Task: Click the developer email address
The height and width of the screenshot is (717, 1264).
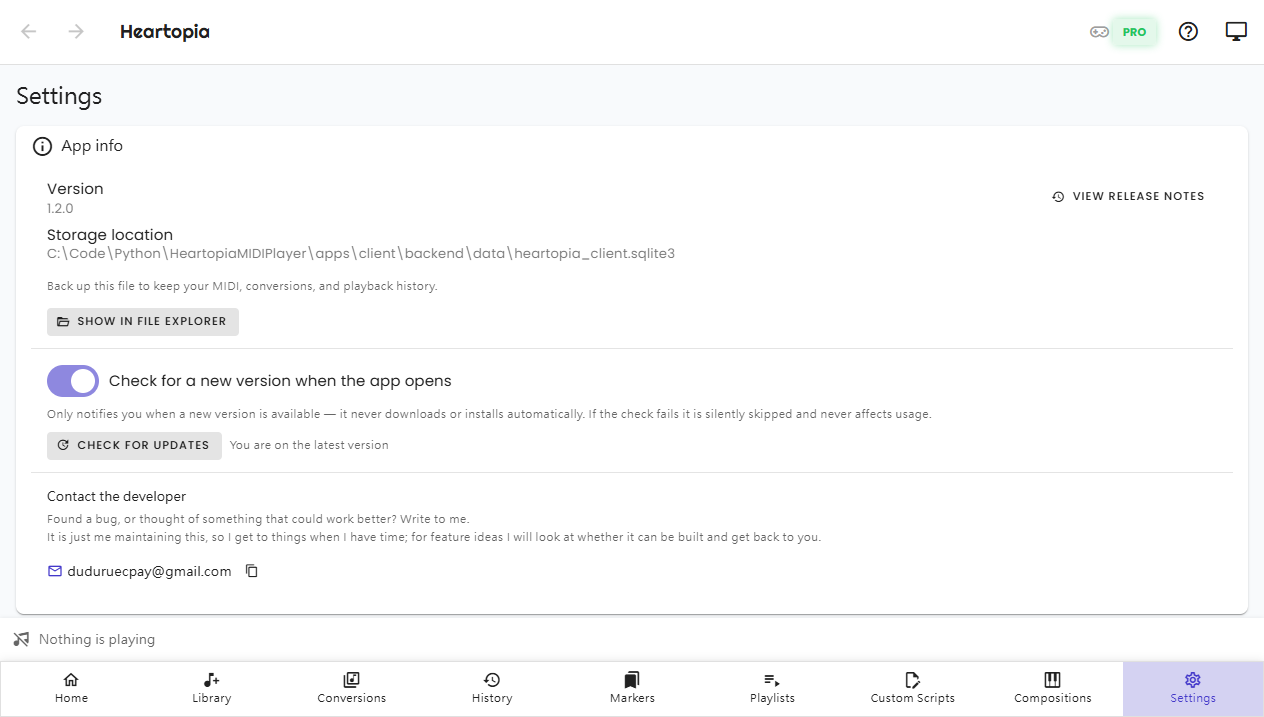Action: tap(149, 572)
